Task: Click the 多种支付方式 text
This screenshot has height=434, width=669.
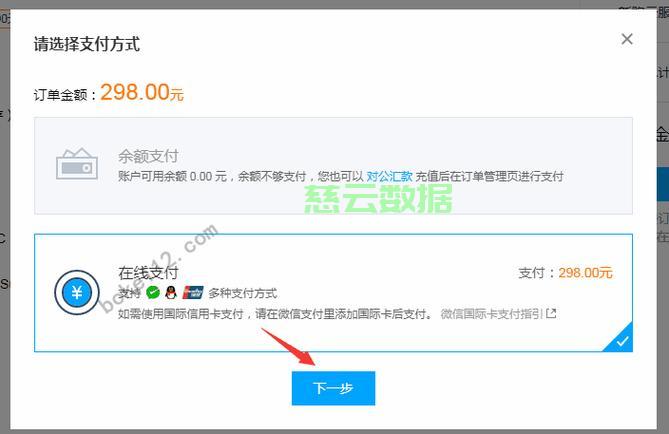Action: pyautogui.click(x=243, y=293)
